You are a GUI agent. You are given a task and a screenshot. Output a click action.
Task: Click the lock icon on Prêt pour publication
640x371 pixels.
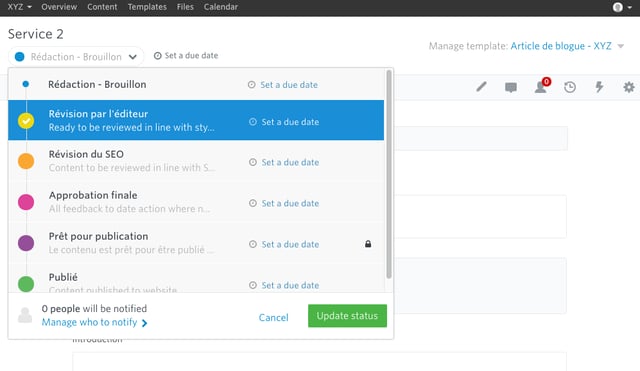point(368,244)
